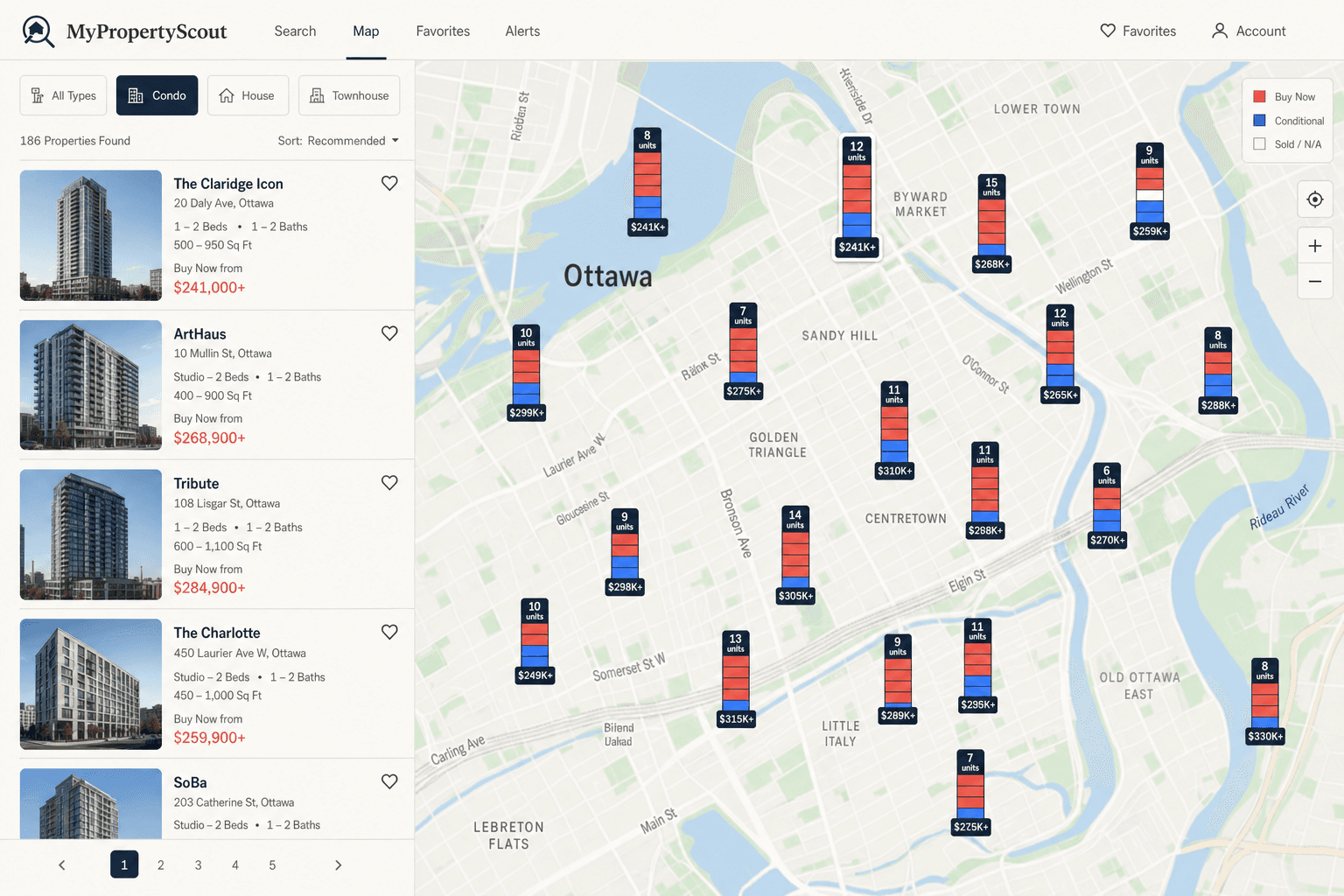Image resolution: width=1344 pixels, height=896 pixels.
Task: Go to results page 2
Action: (161, 865)
